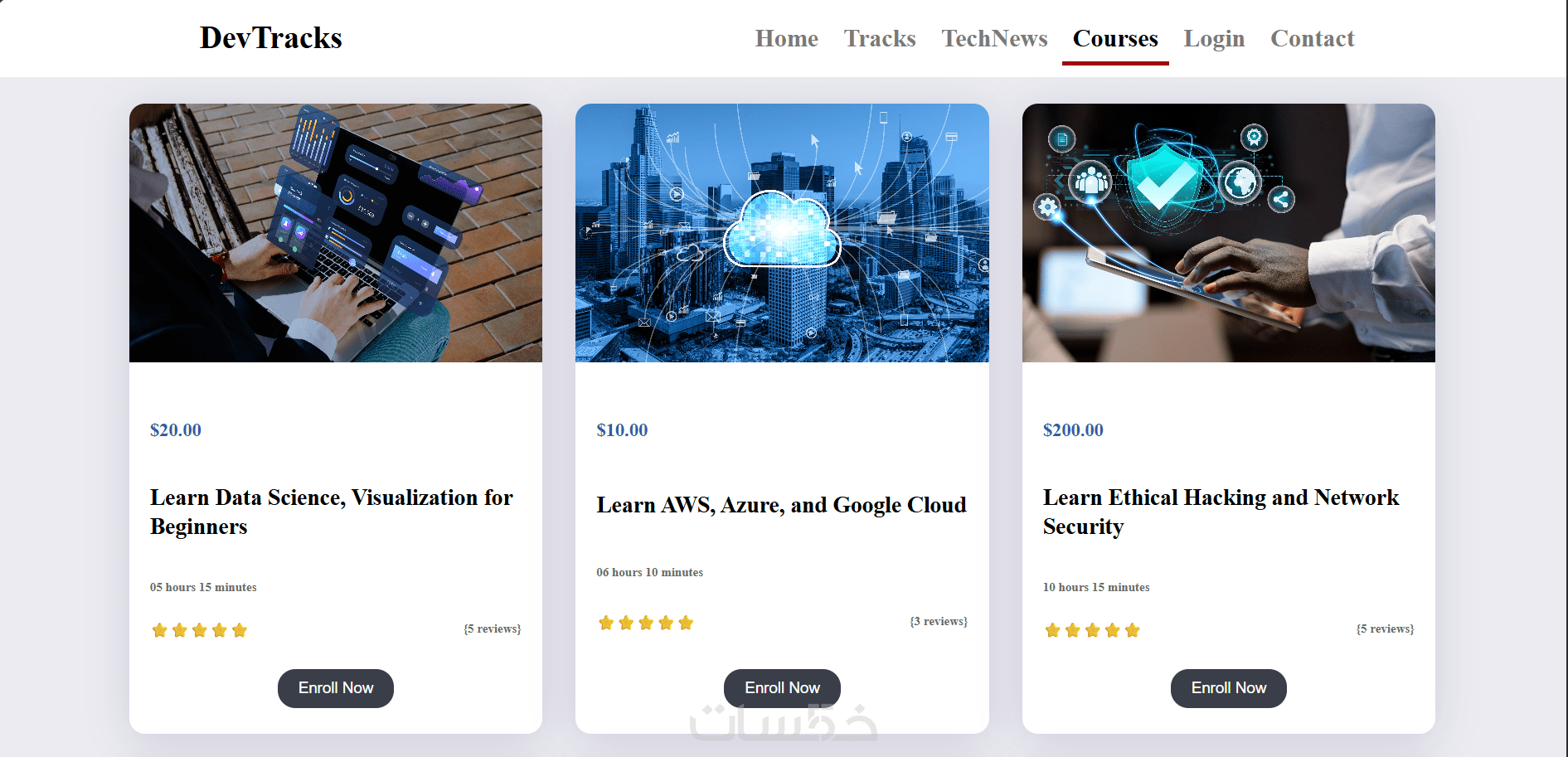
Task: Go to the Tracks page
Action: (x=880, y=38)
